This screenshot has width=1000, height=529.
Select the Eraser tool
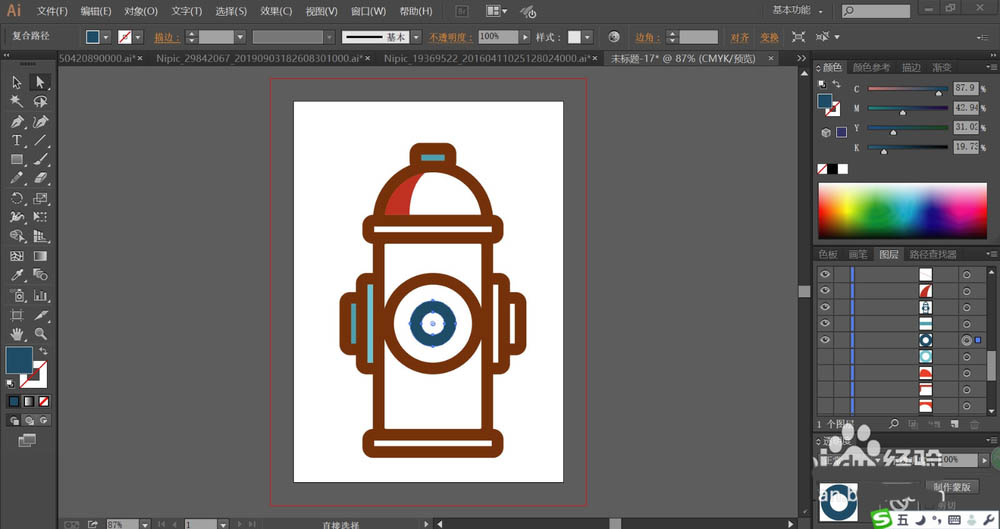(40, 179)
